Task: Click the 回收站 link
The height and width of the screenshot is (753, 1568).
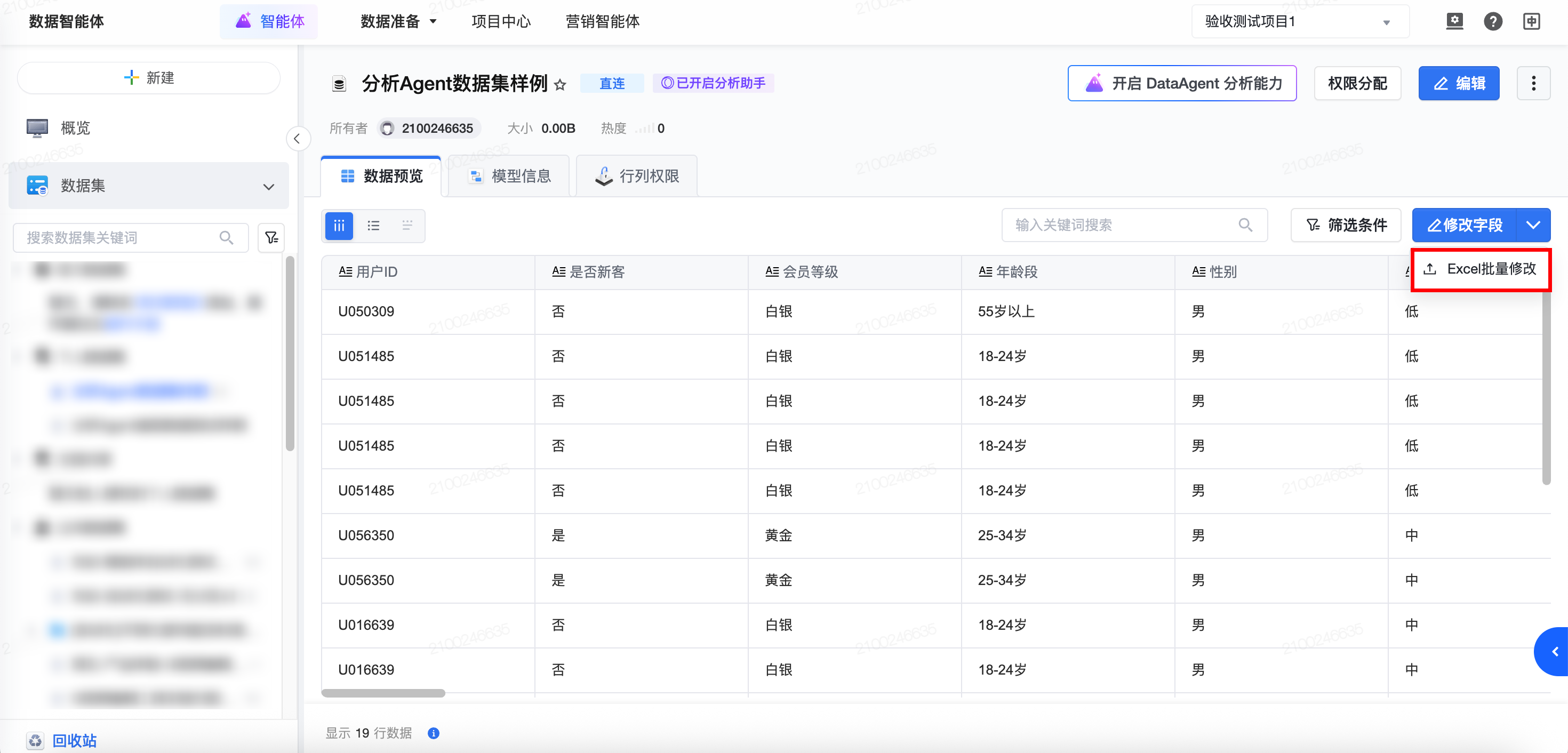Action: pos(74,740)
